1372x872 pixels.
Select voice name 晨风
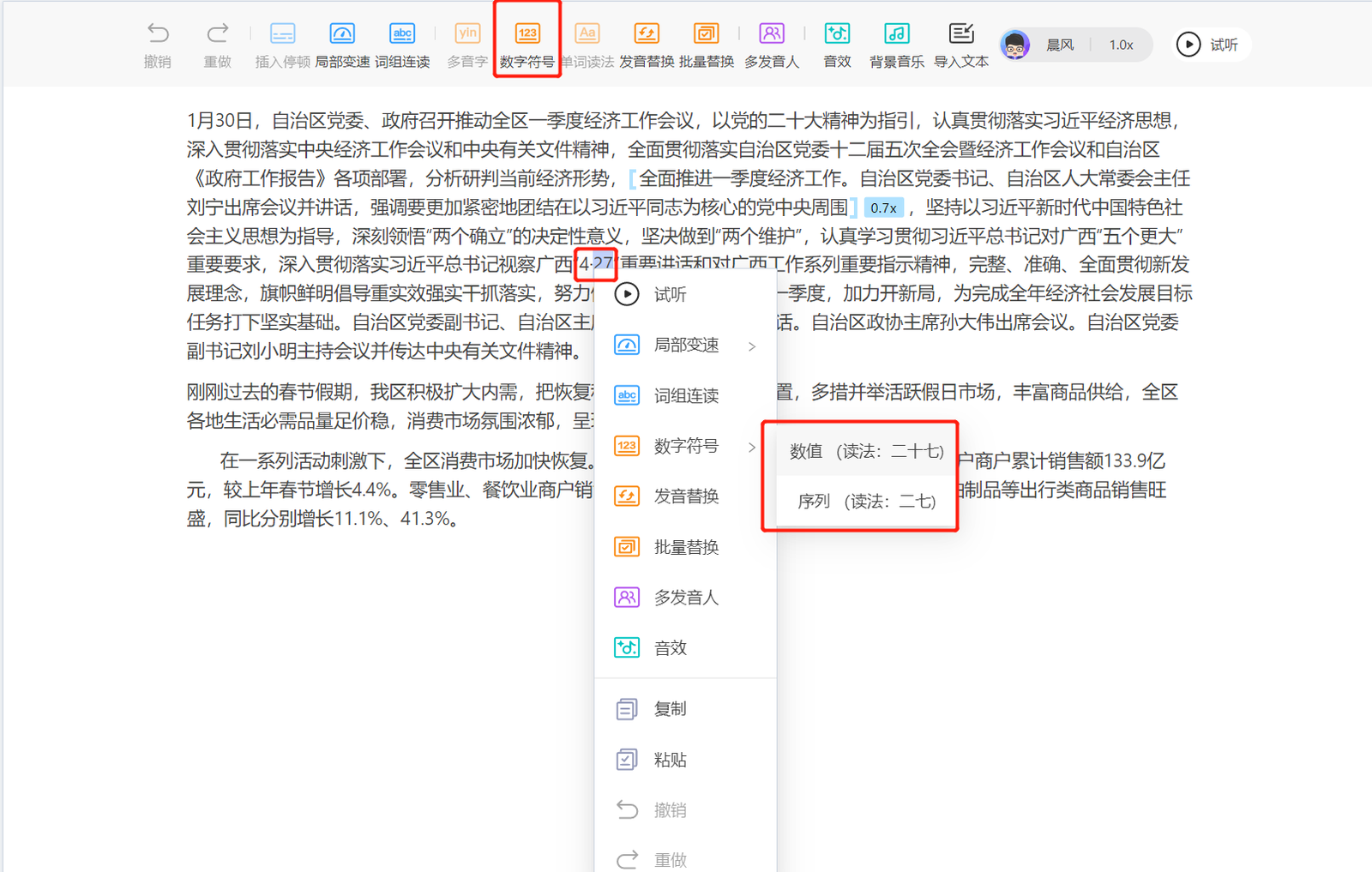(x=1060, y=45)
